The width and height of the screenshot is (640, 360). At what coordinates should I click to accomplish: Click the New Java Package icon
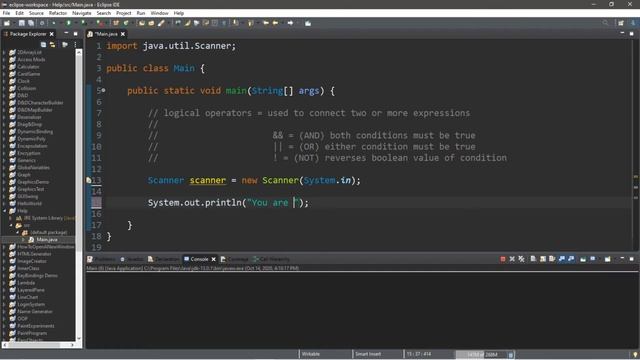tap(116, 23)
